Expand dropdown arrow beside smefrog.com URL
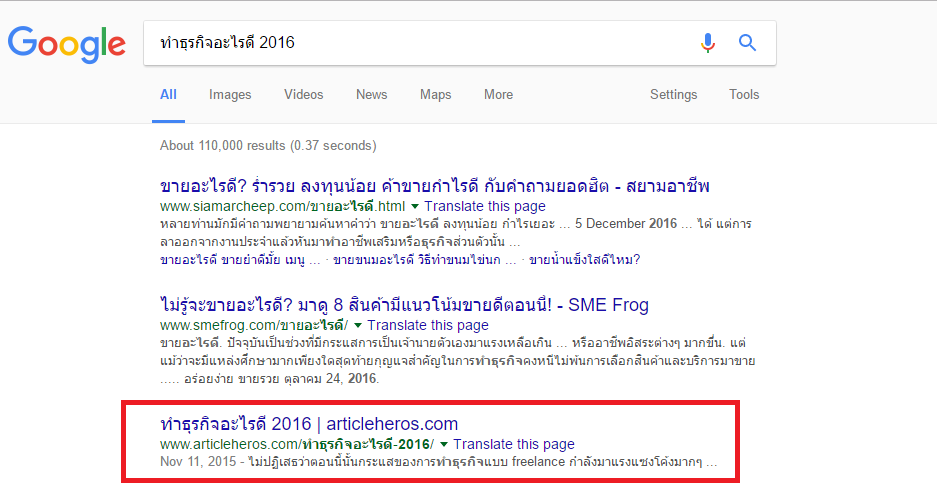This screenshot has width=937, height=492. click(358, 326)
